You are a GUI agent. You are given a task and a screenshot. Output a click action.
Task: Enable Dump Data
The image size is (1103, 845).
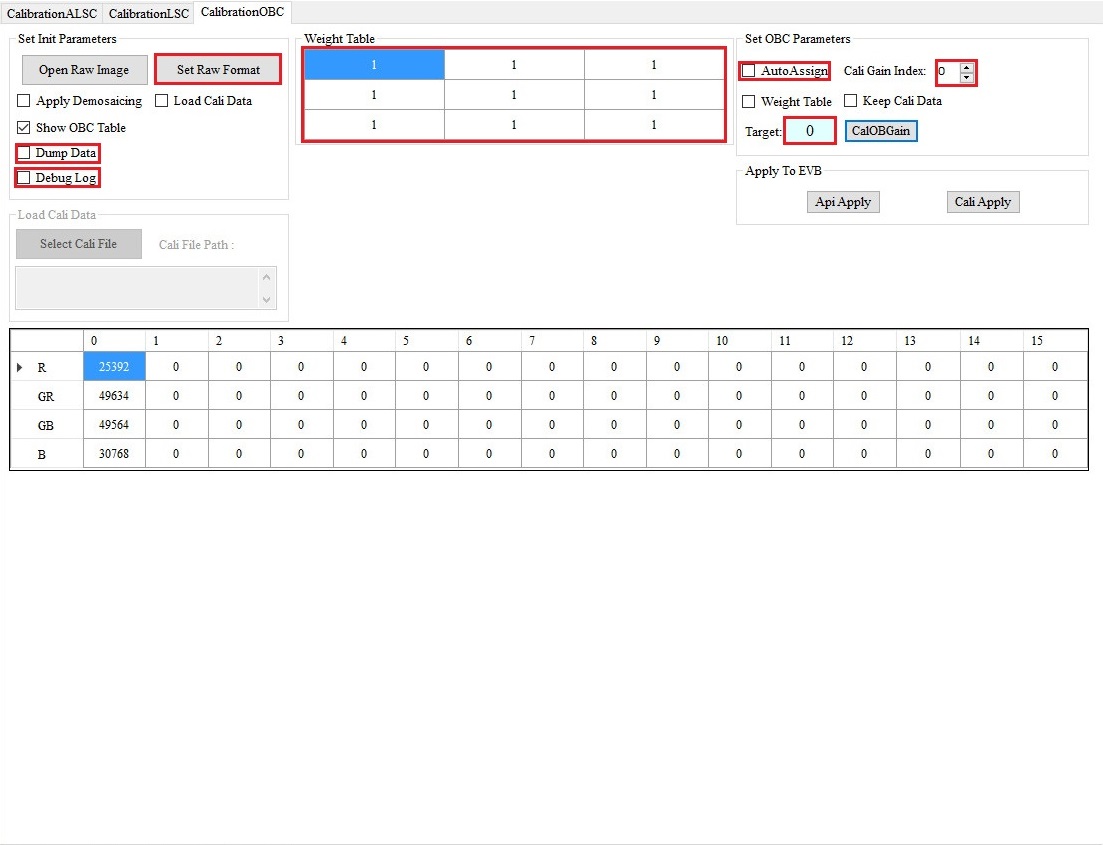pos(23,152)
